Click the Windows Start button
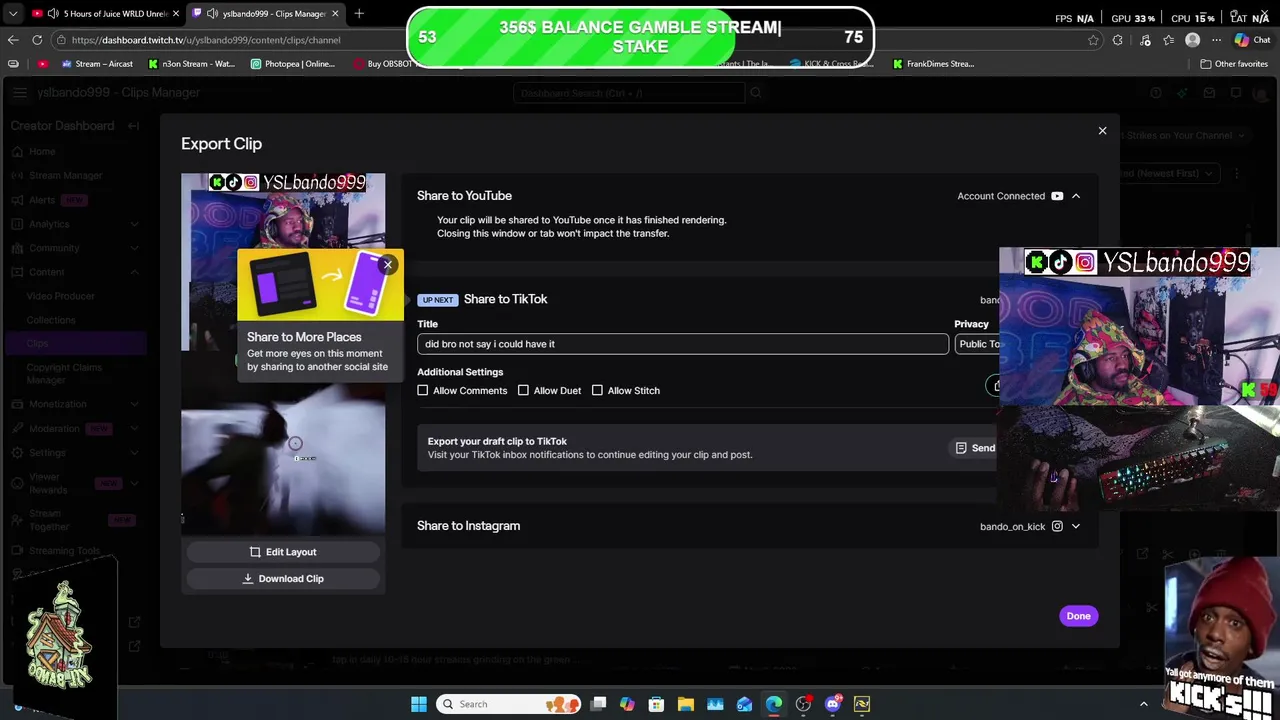1280x720 pixels. click(419, 704)
